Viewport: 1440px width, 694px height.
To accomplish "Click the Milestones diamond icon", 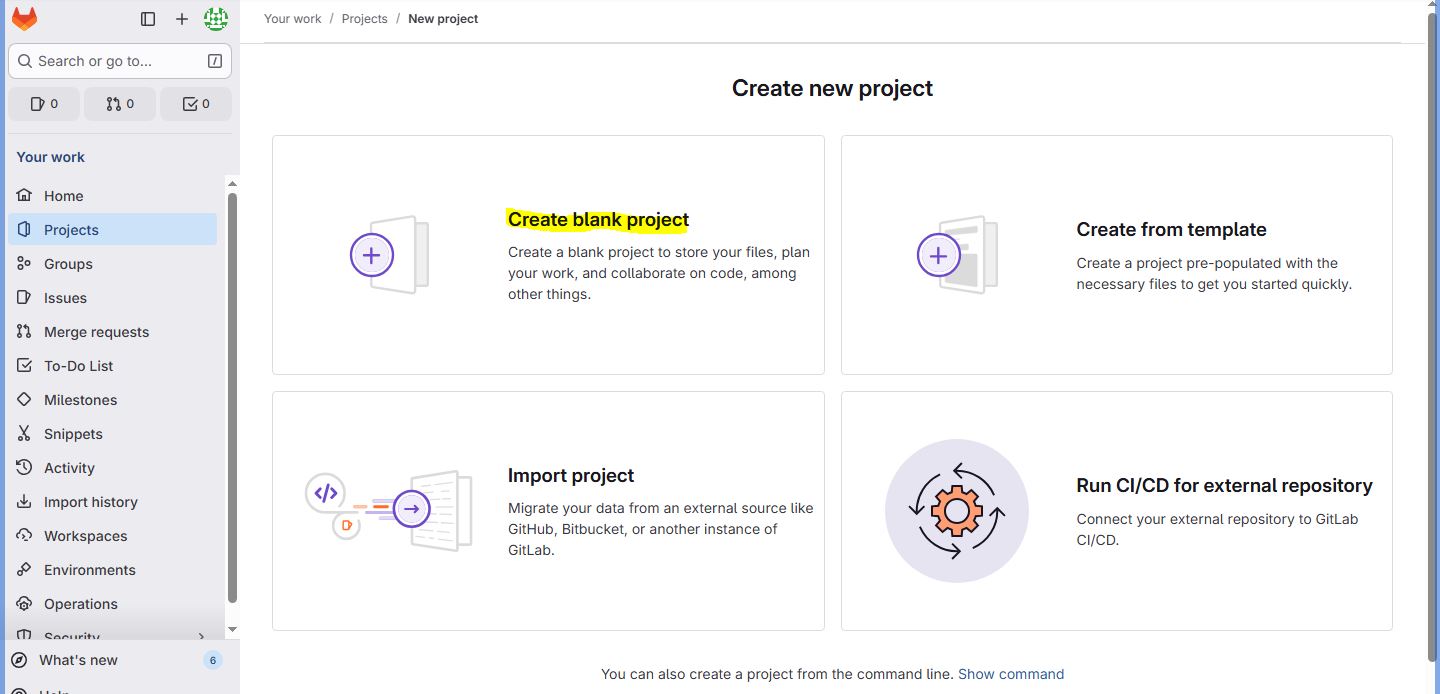I will point(25,400).
